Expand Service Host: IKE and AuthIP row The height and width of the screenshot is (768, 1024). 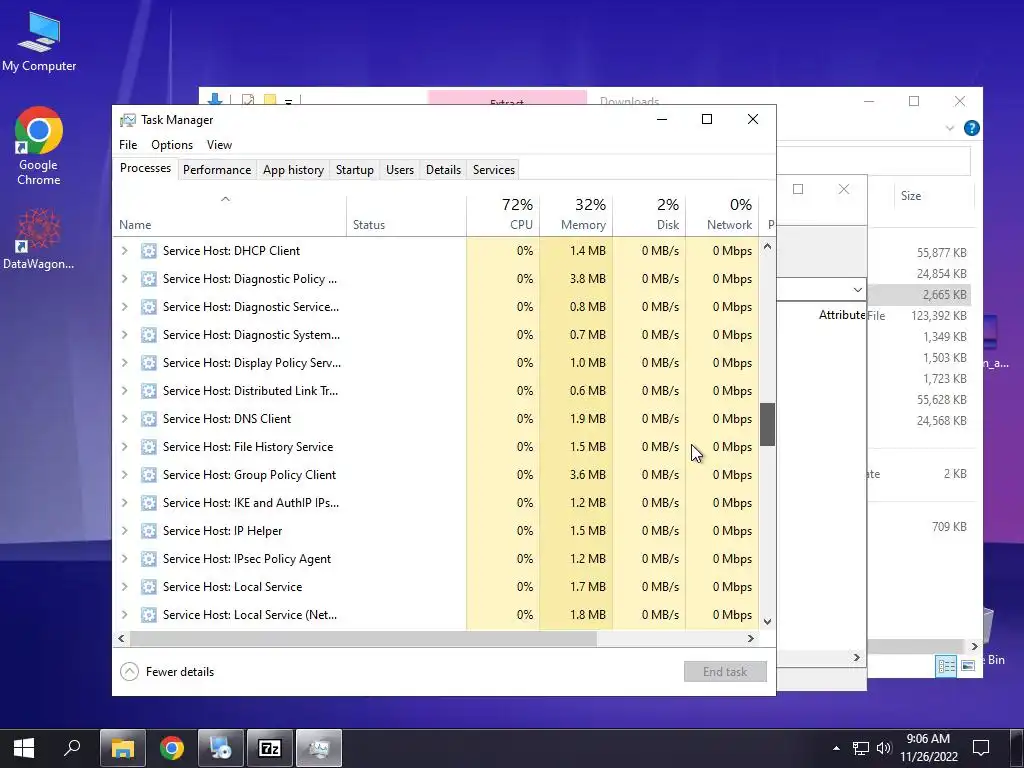tap(125, 503)
